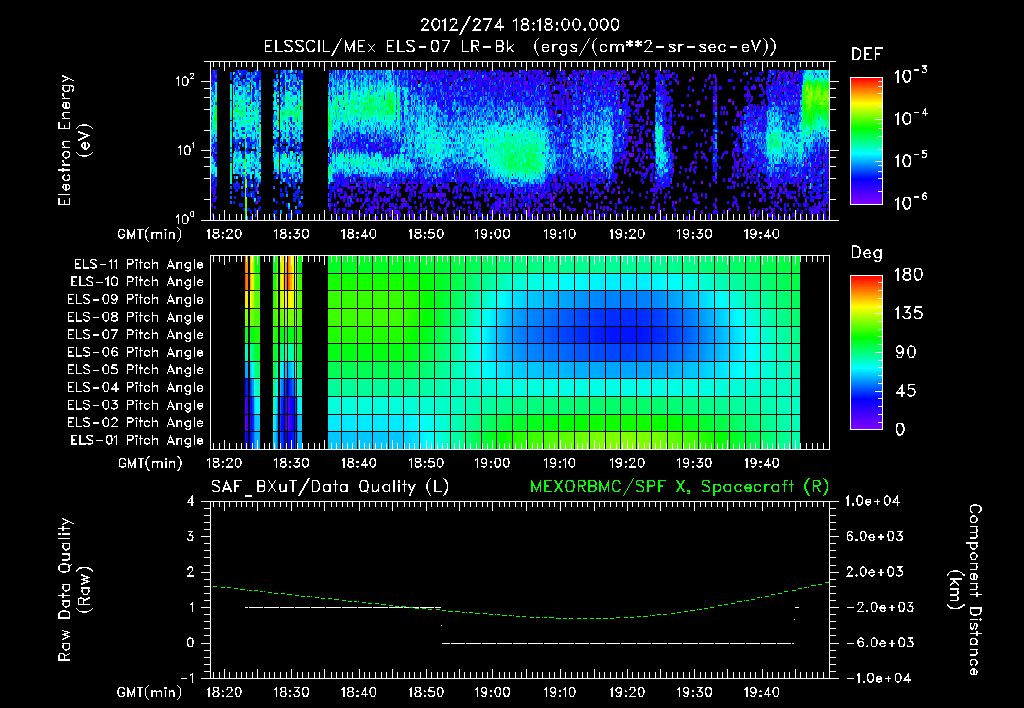This screenshot has height=708, width=1024.
Task: Click the 180 value on the Deg scale
Action: (908, 275)
